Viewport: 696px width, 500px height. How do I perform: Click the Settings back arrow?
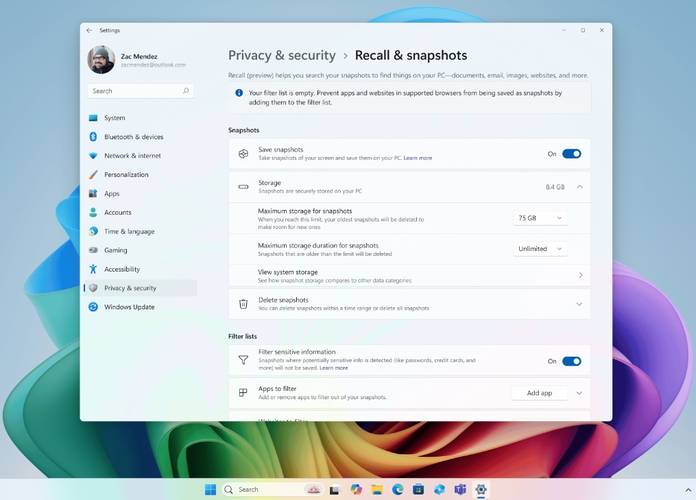[x=89, y=30]
